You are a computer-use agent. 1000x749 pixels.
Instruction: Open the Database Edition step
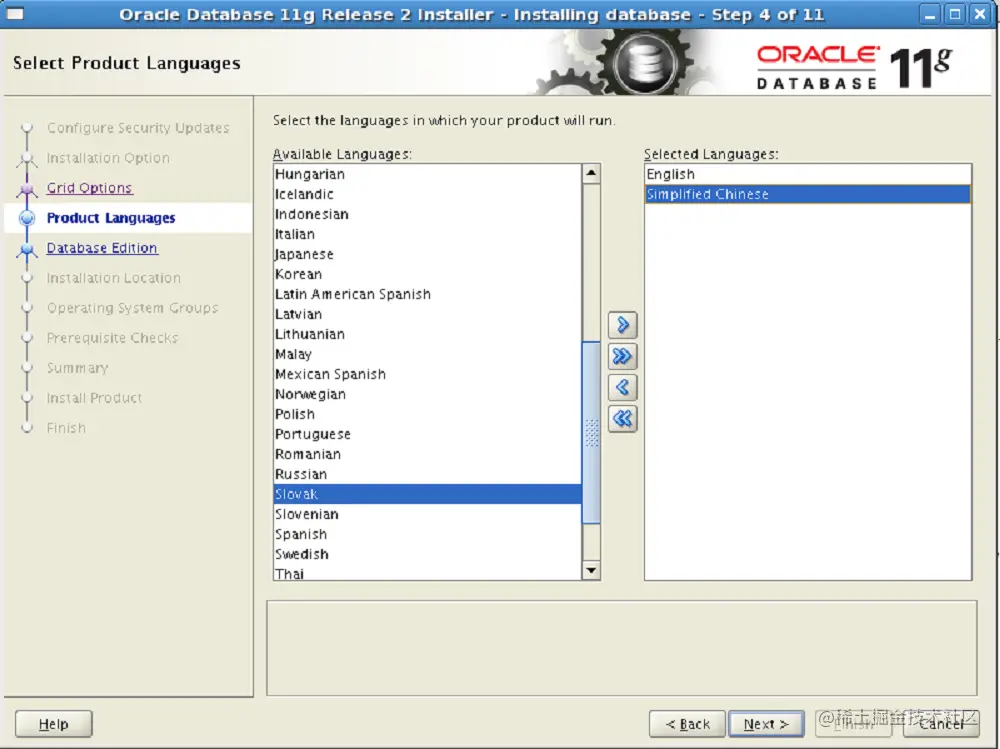pyautogui.click(x=101, y=248)
